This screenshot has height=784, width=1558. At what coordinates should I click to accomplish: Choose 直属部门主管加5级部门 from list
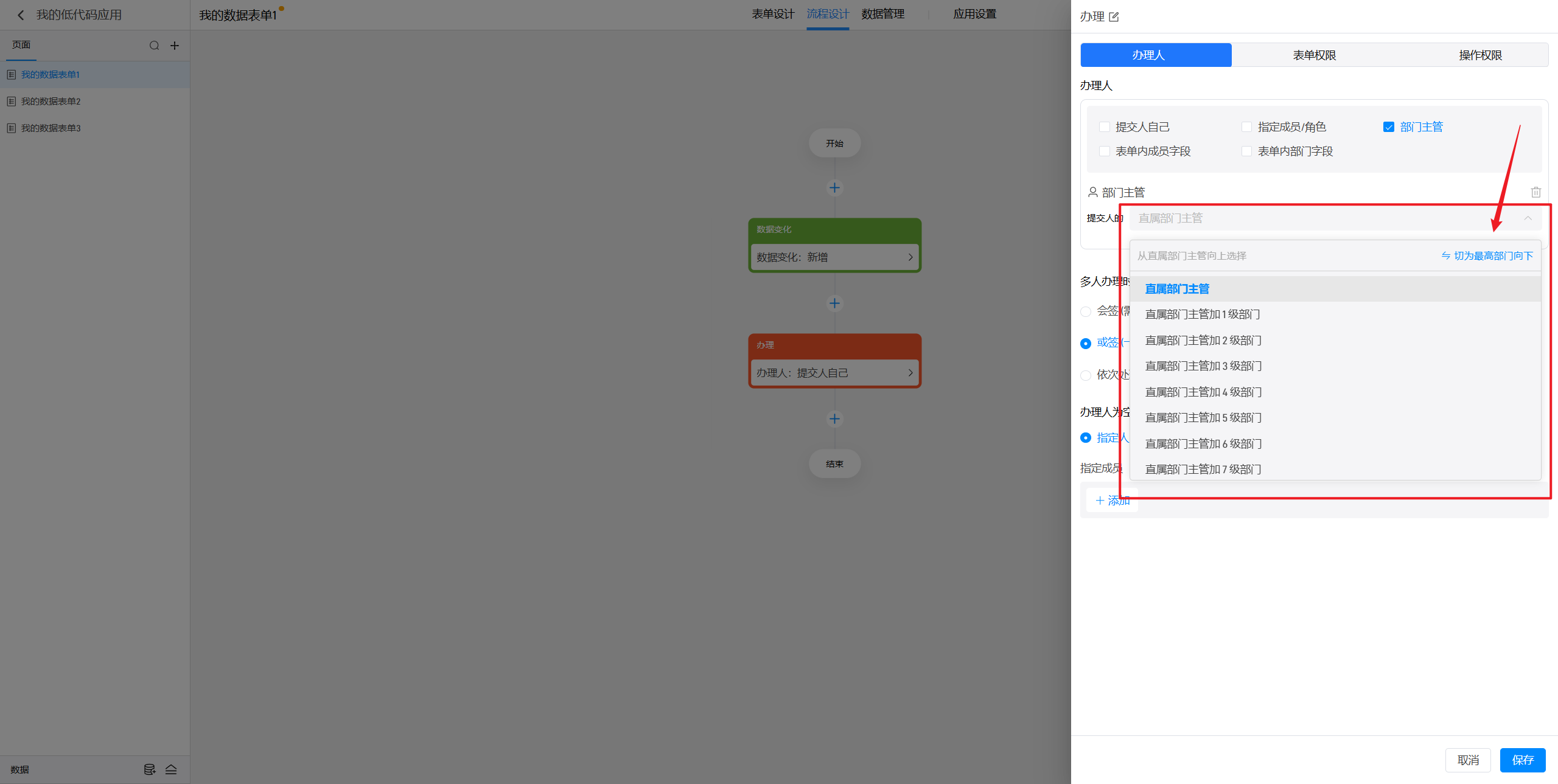[1203, 418]
